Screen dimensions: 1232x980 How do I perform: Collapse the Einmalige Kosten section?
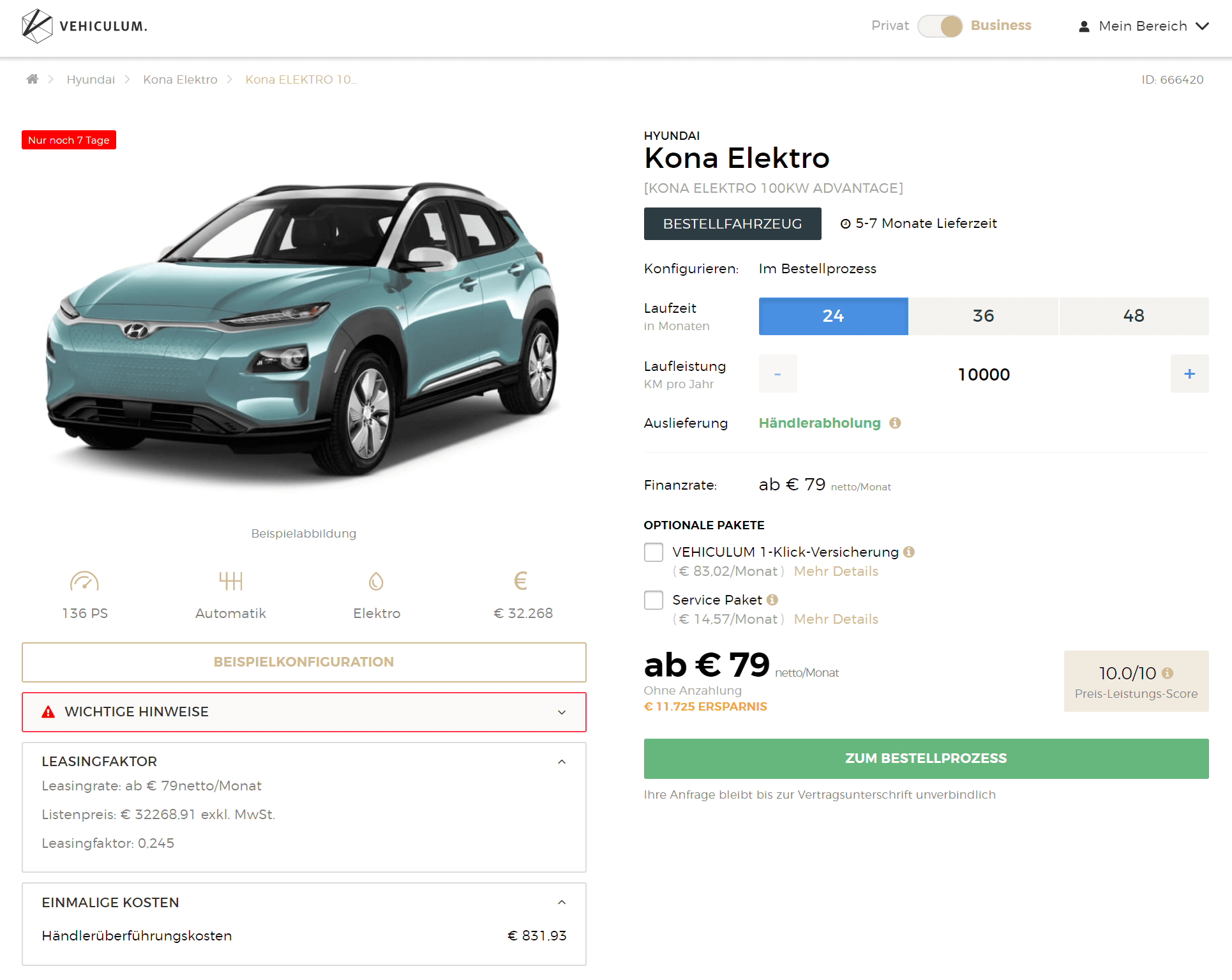[562, 902]
